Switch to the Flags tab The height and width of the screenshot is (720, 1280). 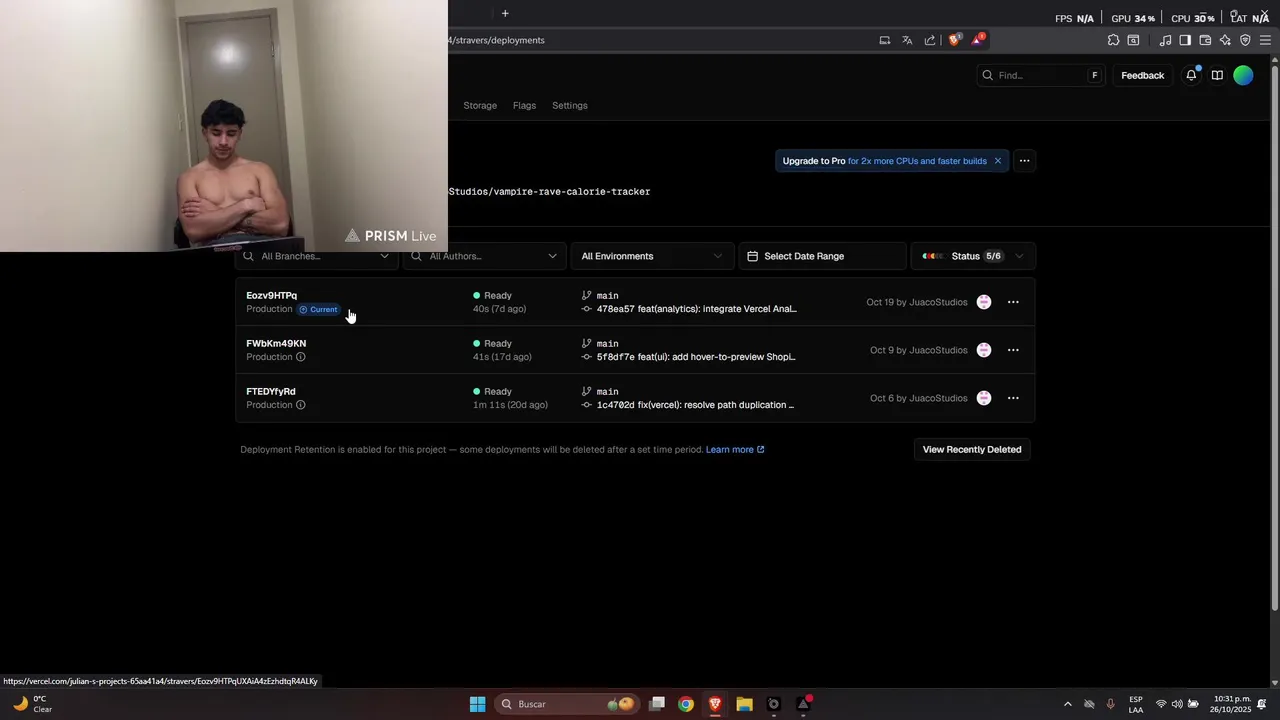tap(524, 105)
